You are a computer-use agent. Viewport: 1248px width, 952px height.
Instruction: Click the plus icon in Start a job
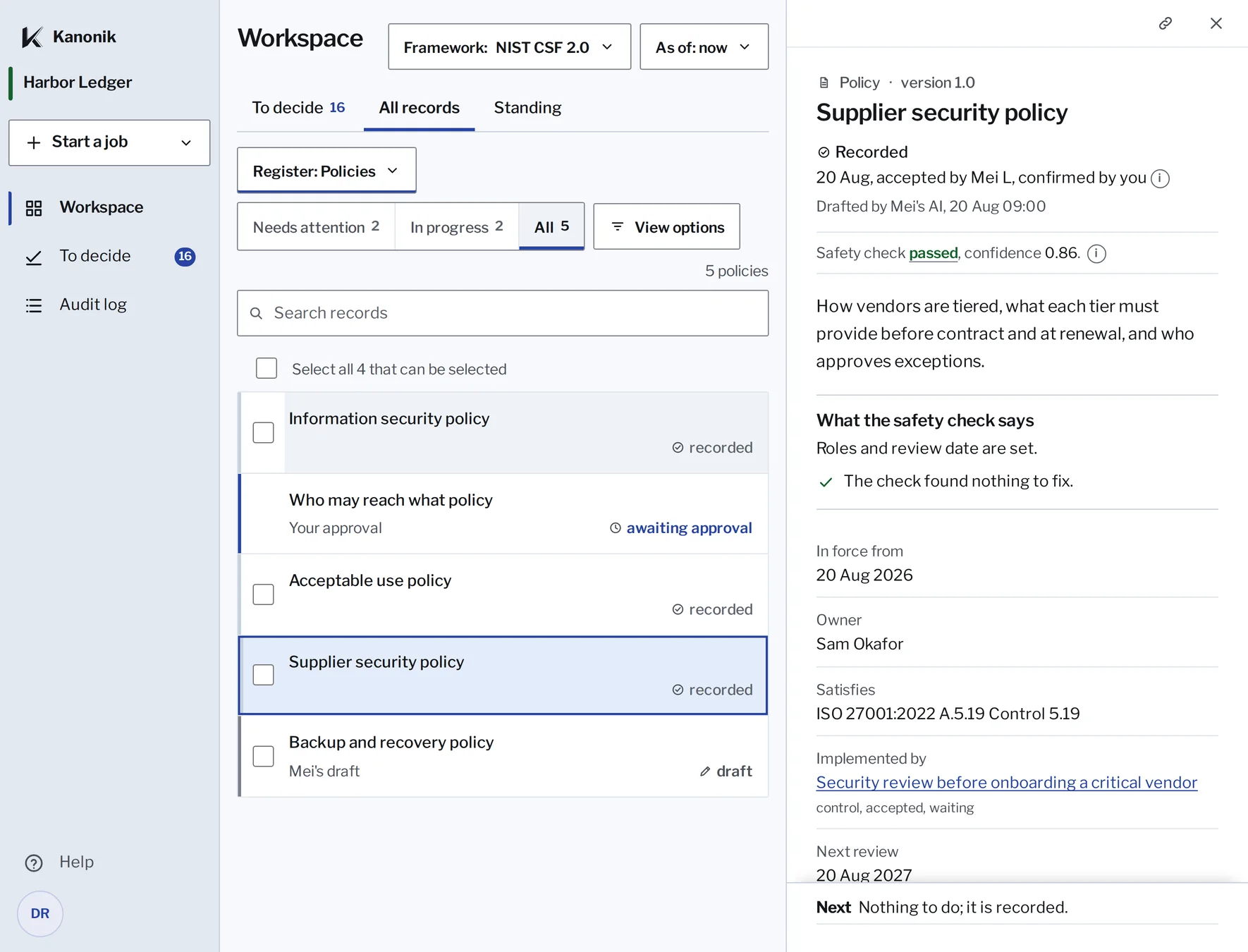(34, 142)
